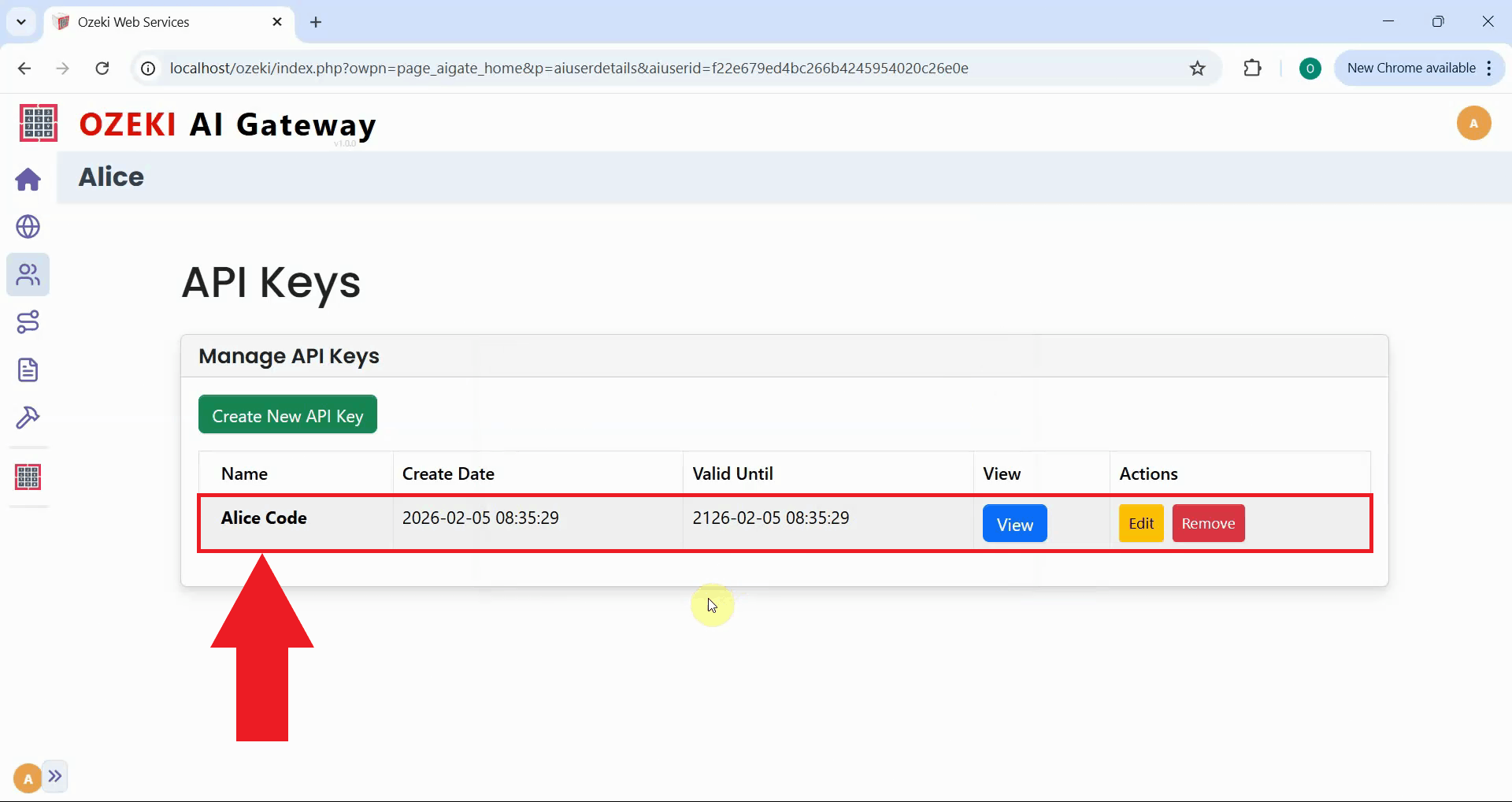Open the orange user avatar at top right
The height and width of the screenshot is (802, 1512).
coord(1474,123)
